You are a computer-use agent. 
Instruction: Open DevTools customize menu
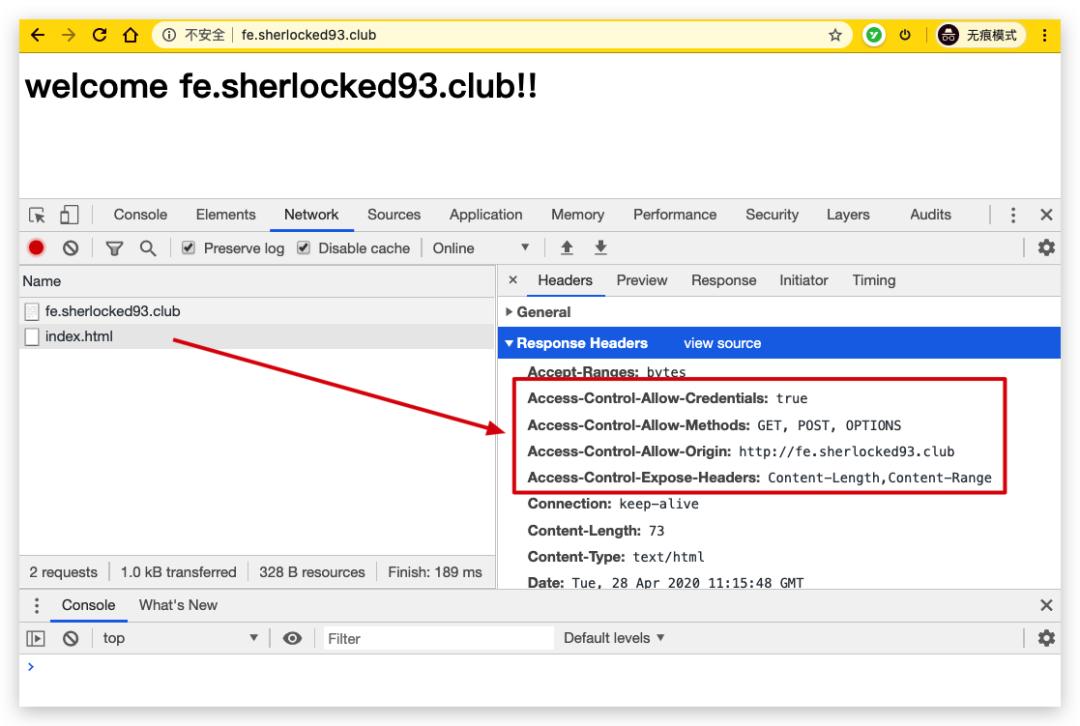1012,215
